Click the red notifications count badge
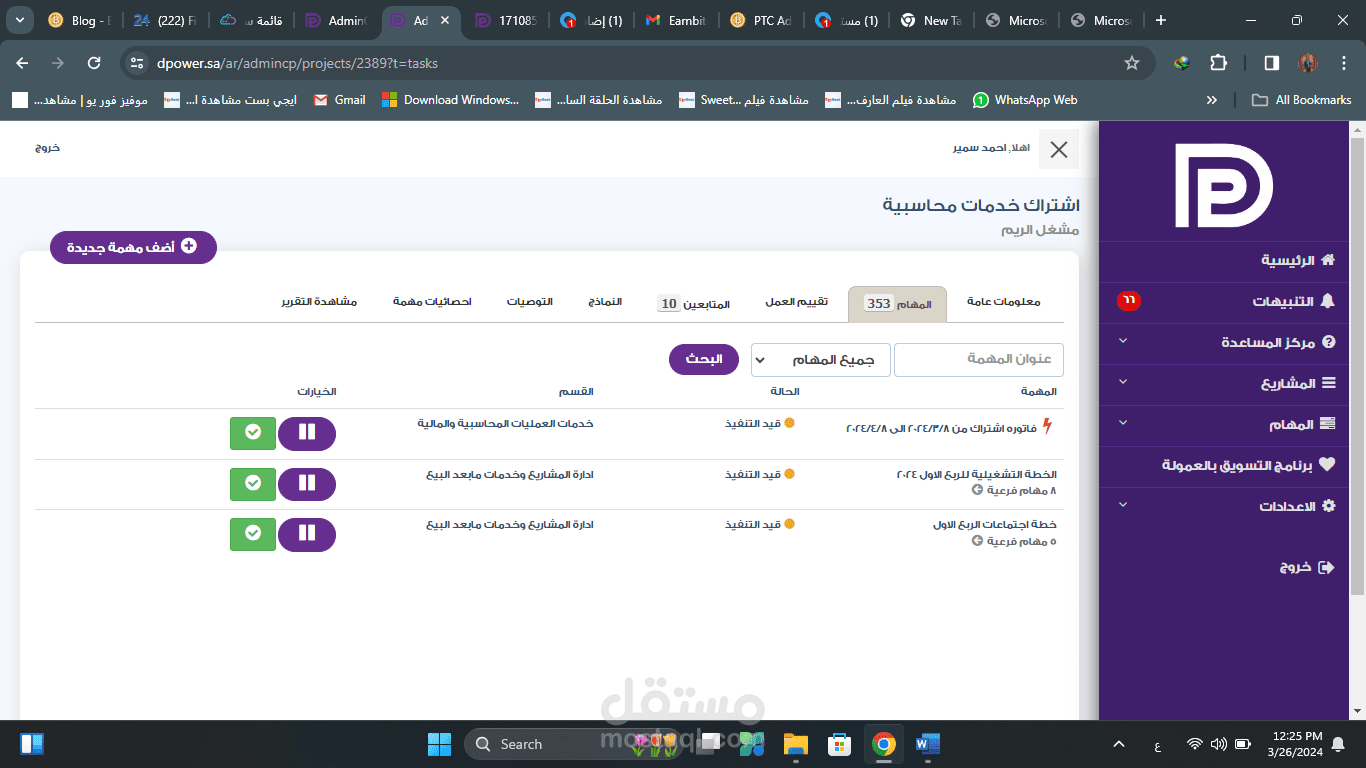Screen dimensions: 1366x768 (x=1128, y=300)
